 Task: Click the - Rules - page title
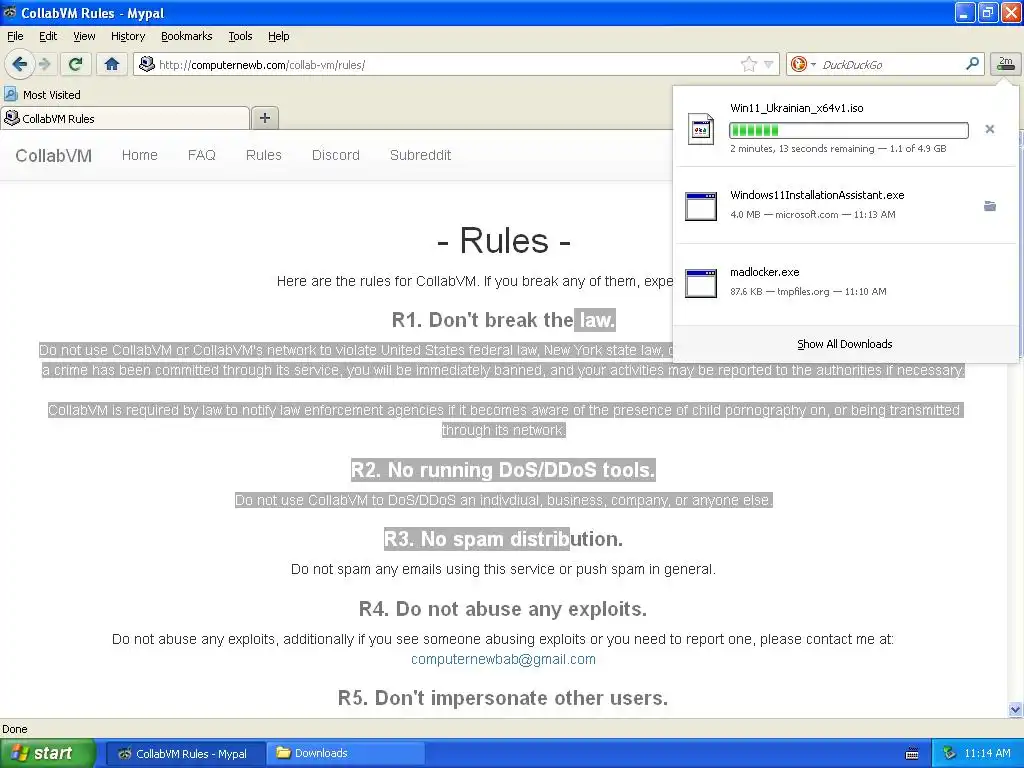[504, 241]
